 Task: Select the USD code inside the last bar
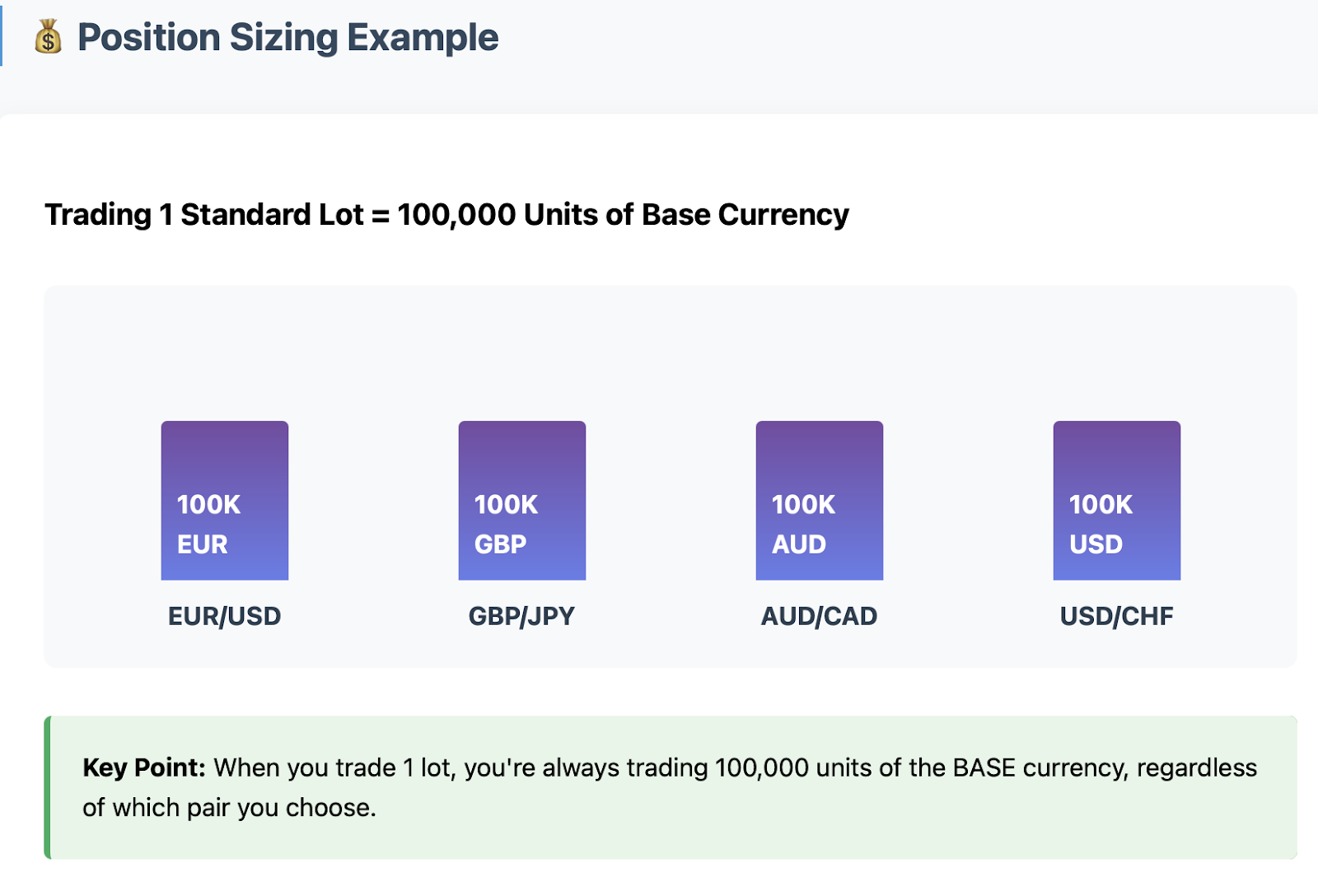click(x=1096, y=544)
